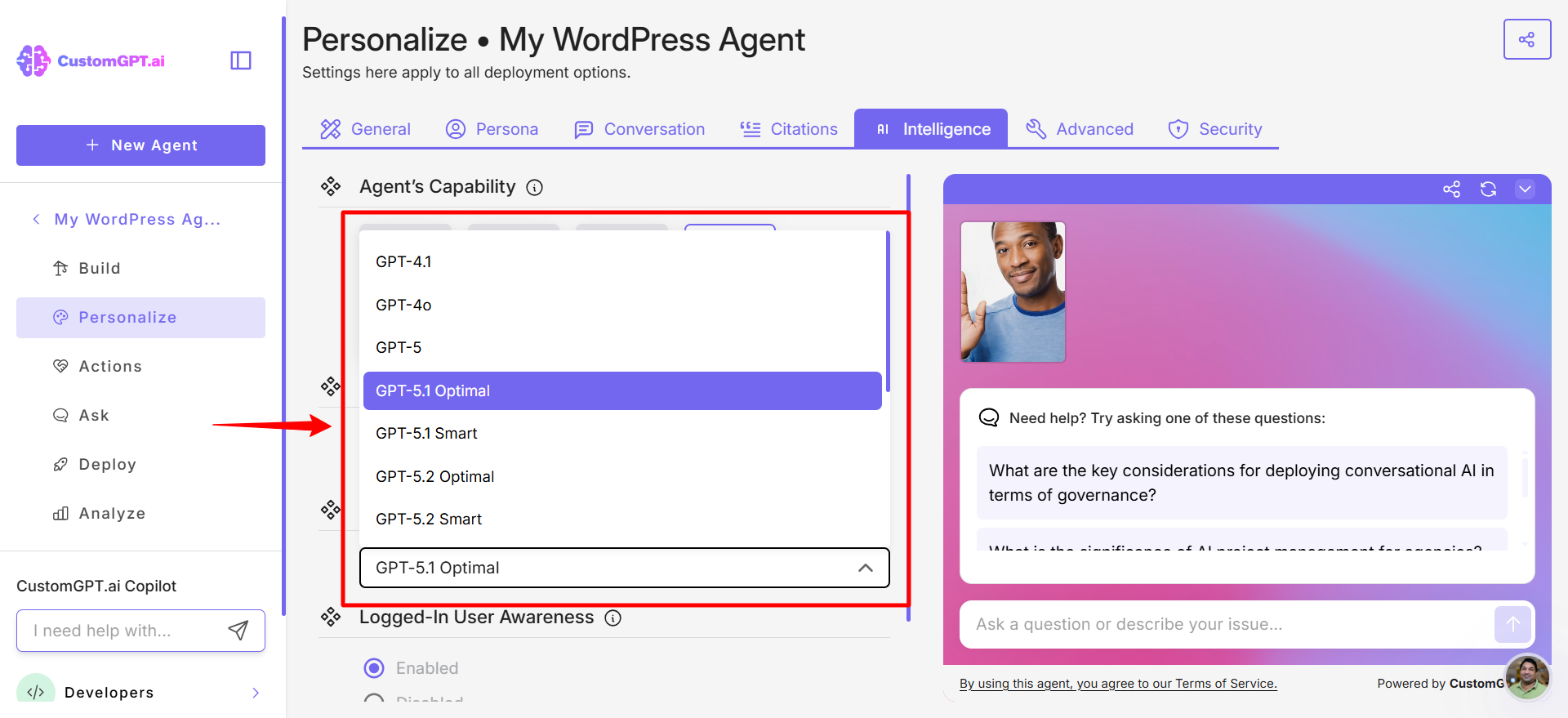Collapse the sidebar panel icon
1568x718 pixels.
coord(241,60)
